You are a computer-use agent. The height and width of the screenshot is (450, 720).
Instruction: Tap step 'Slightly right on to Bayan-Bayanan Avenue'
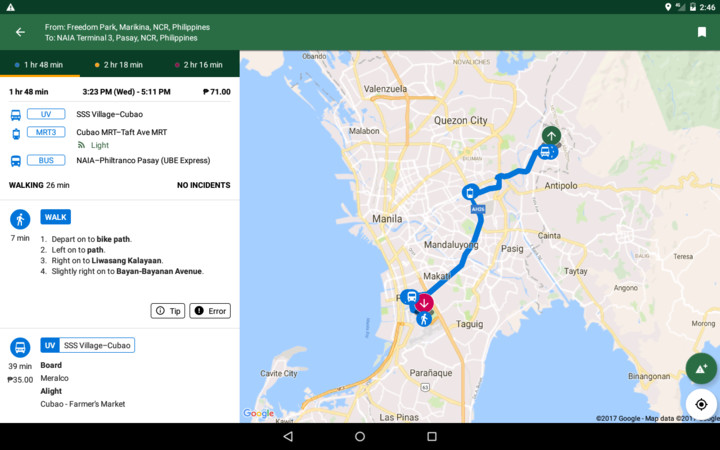[127, 271]
